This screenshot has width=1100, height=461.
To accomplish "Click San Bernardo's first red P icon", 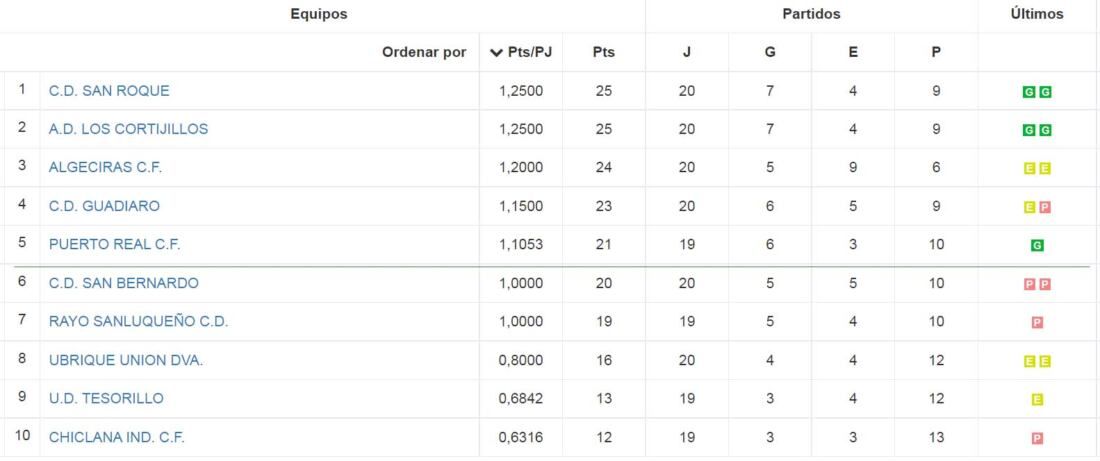I will coord(1029,284).
